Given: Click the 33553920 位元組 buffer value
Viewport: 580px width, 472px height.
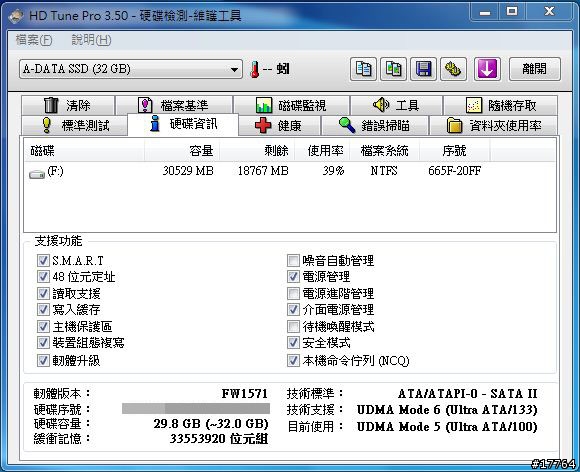Looking at the screenshot, I should 219,439.
